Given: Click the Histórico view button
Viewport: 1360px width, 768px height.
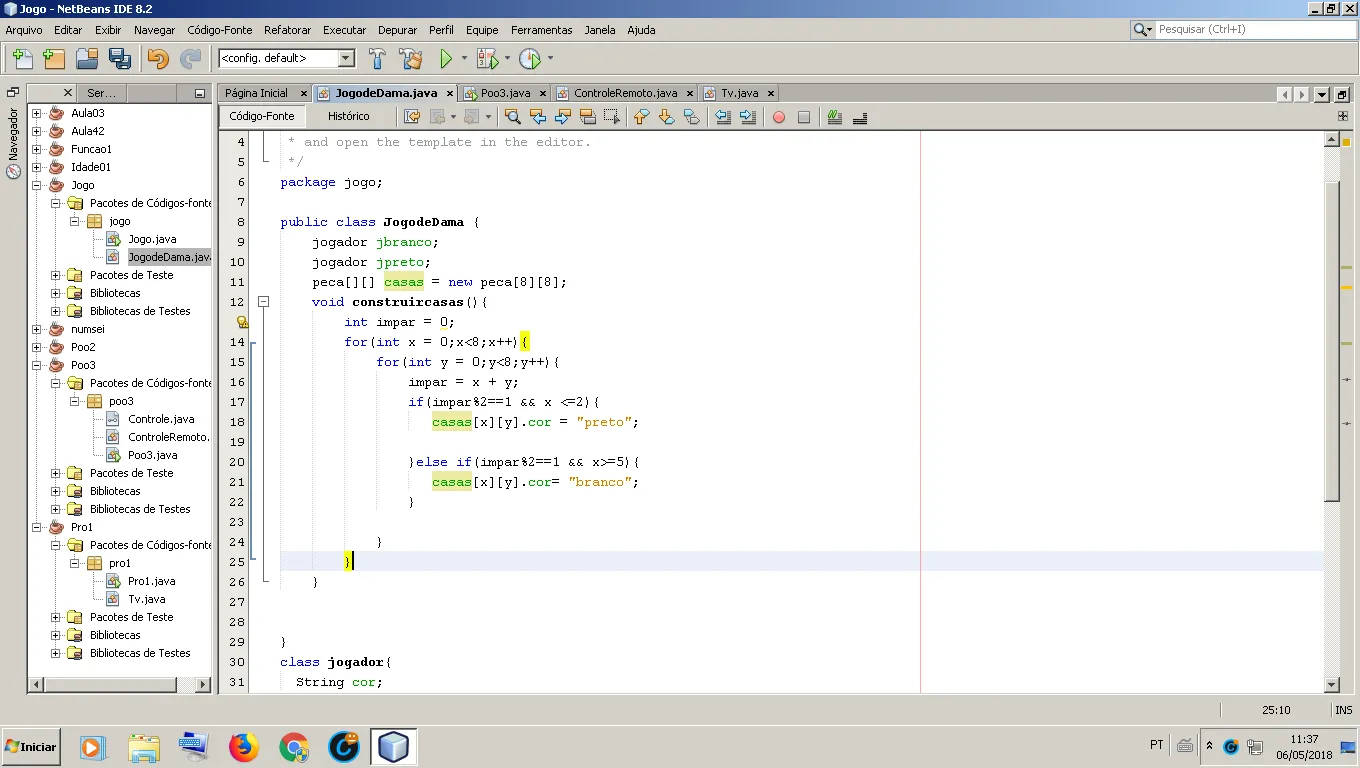Looking at the screenshot, I should (349, 116).
